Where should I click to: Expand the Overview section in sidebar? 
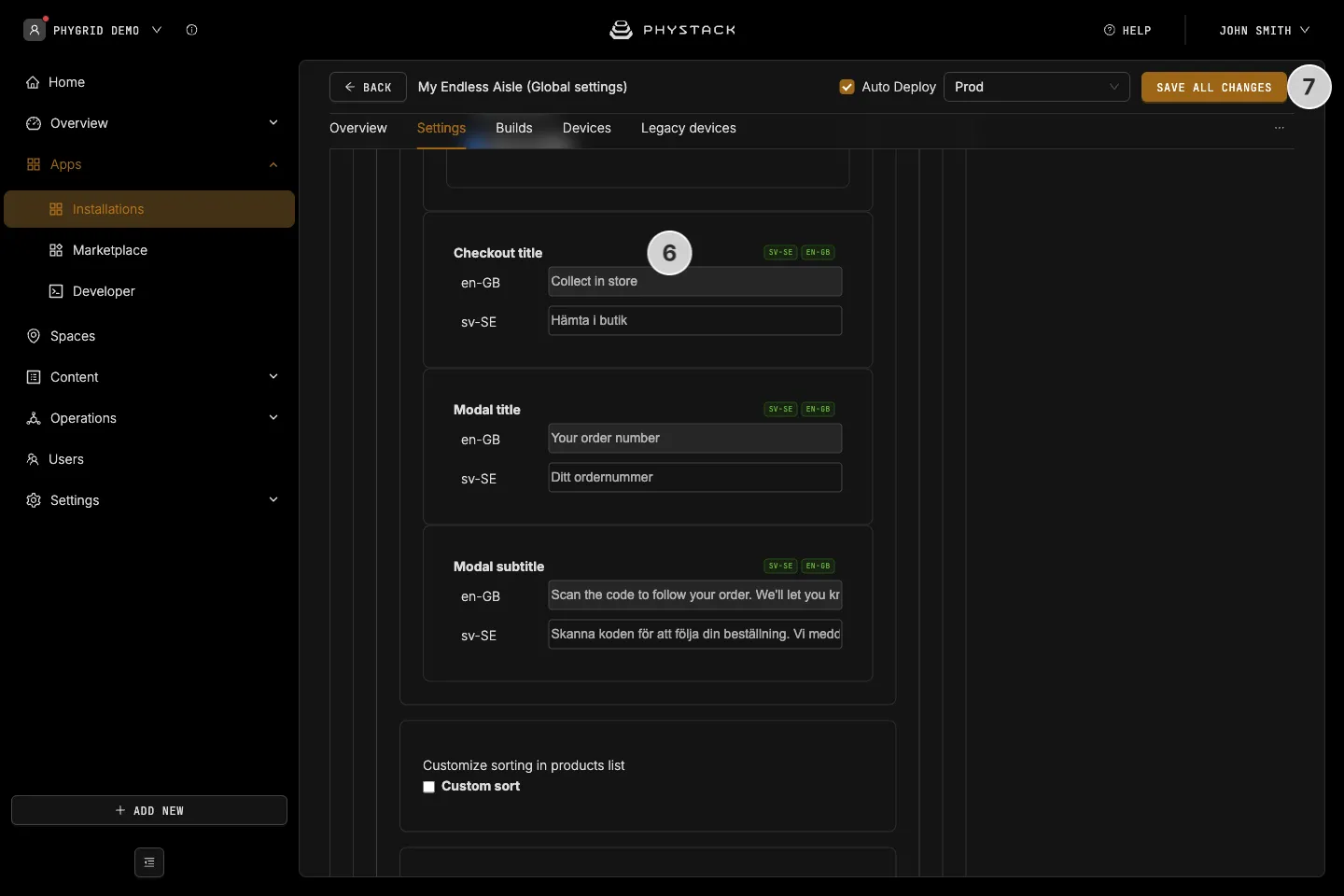coord(273,122)
